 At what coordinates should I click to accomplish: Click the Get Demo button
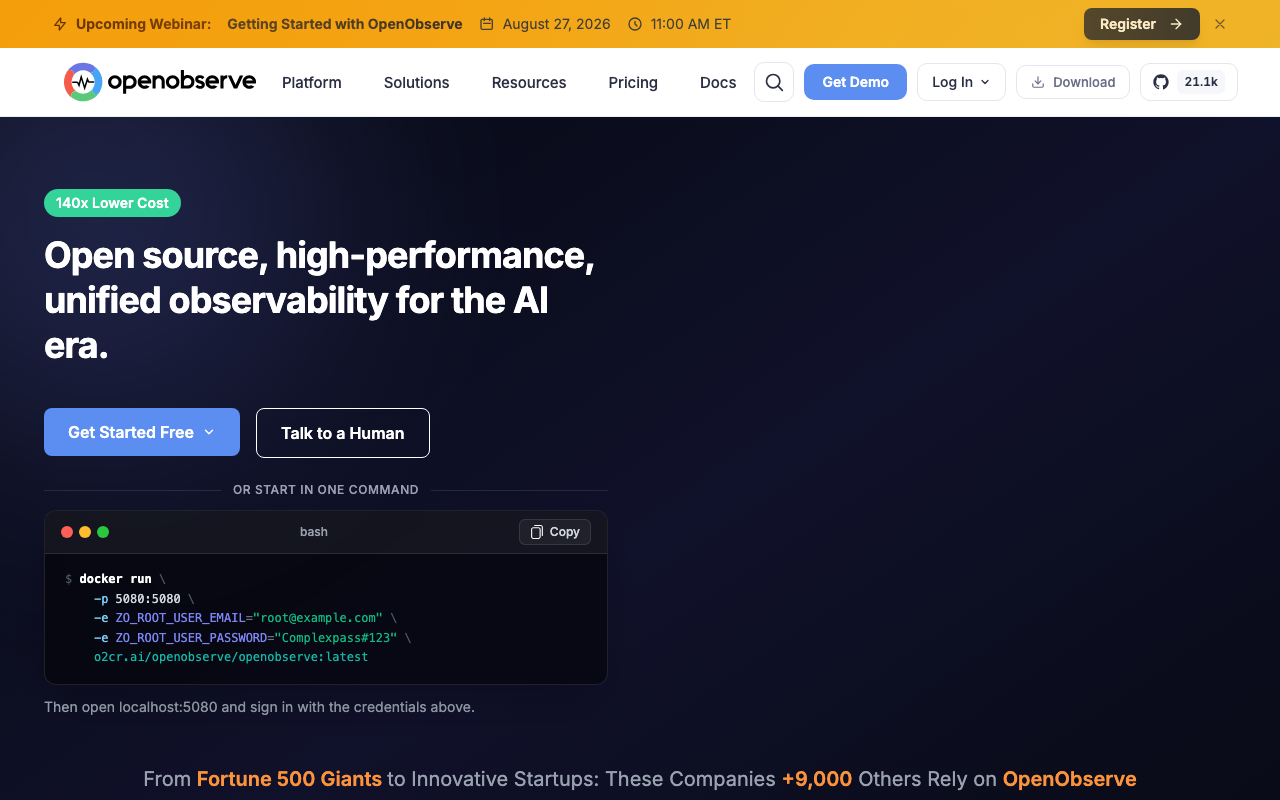coord(855,82)
